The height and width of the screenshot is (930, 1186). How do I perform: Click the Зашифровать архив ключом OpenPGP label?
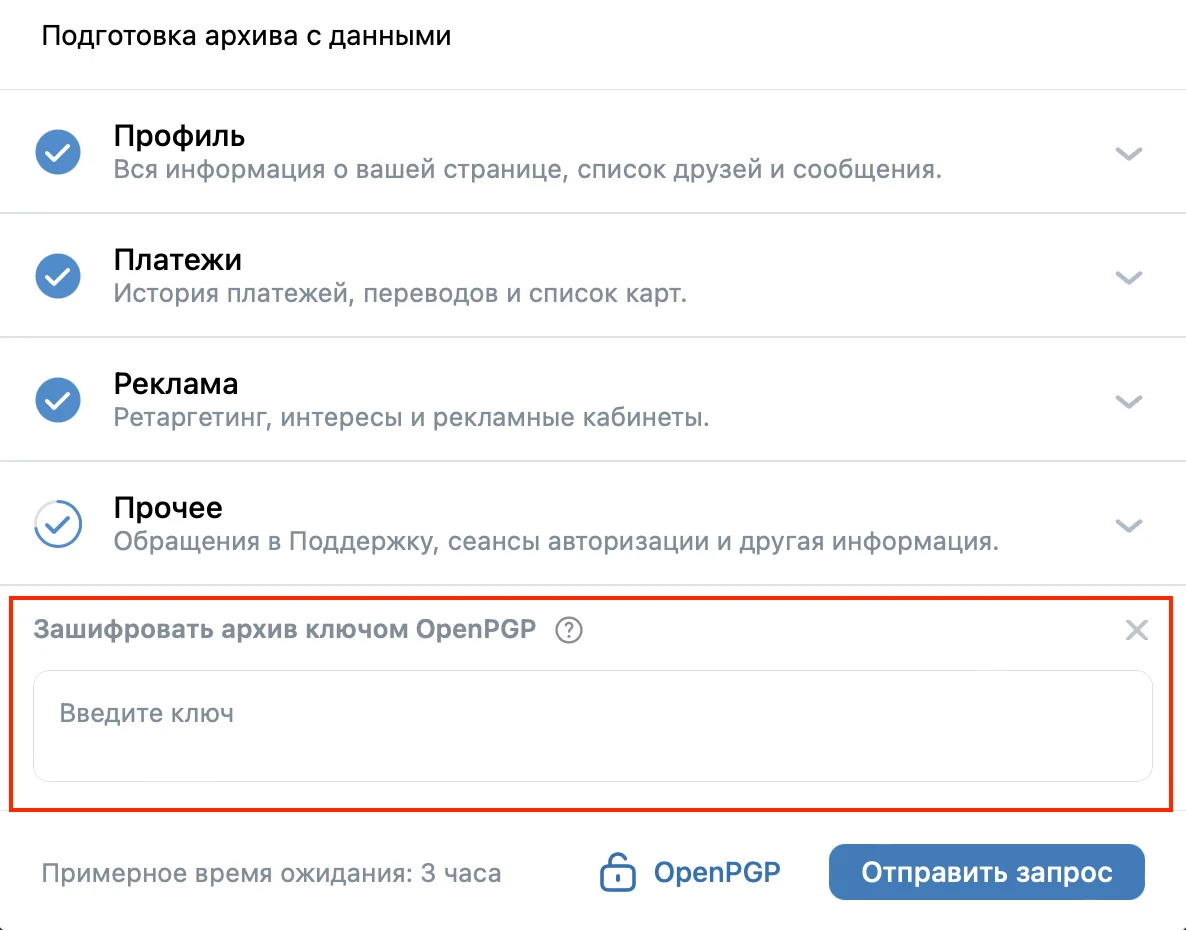(x=284, y=630)
